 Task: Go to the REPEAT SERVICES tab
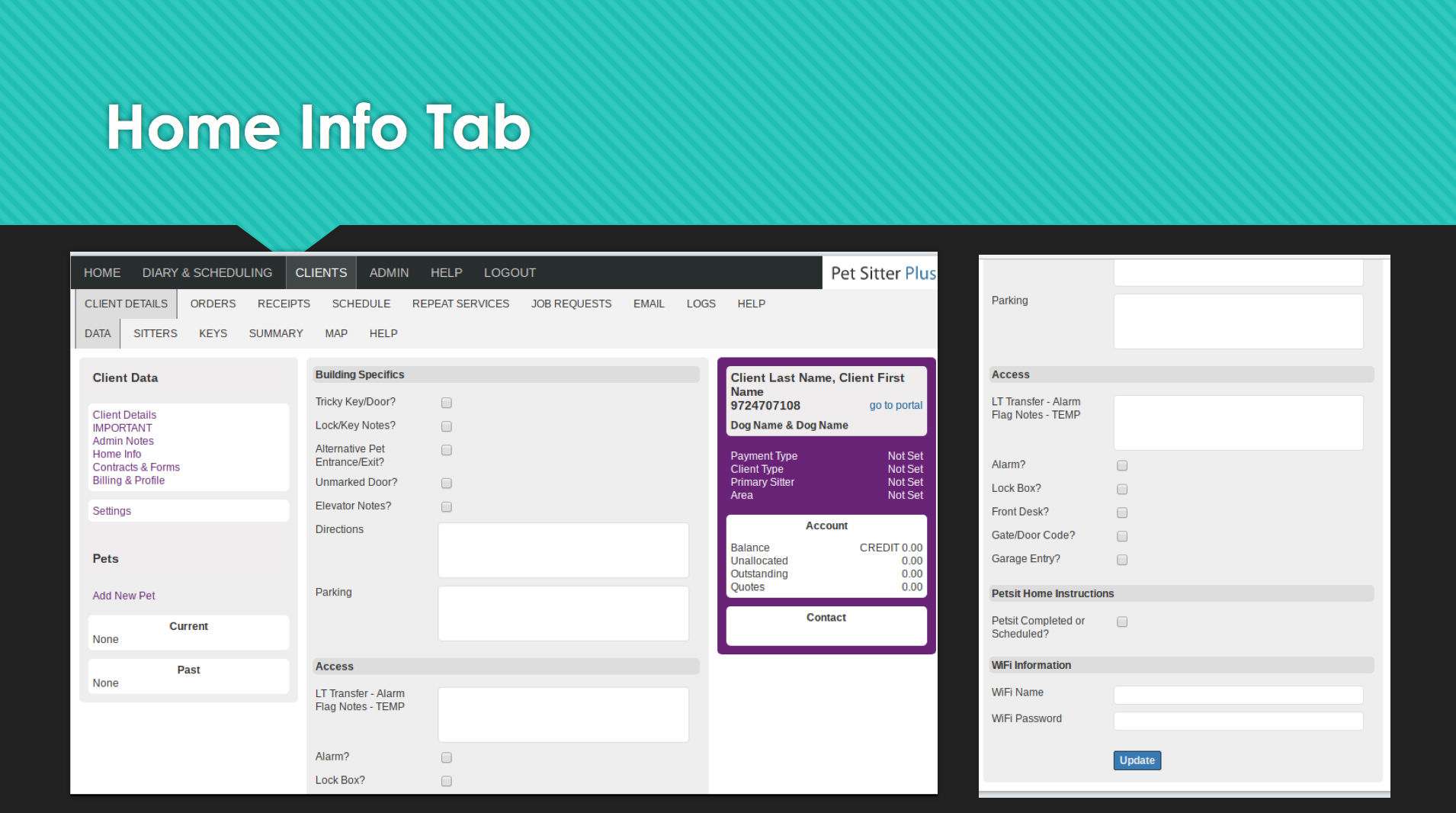pyautogui.click(x=460, y=304)
